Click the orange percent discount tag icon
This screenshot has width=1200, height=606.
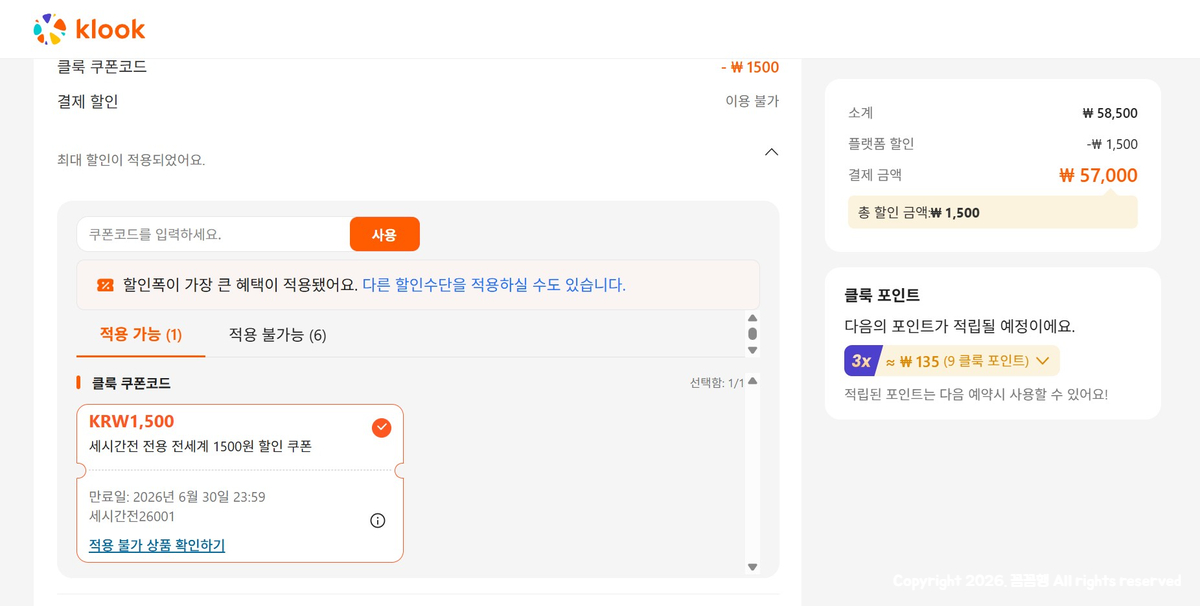[105, 285]
